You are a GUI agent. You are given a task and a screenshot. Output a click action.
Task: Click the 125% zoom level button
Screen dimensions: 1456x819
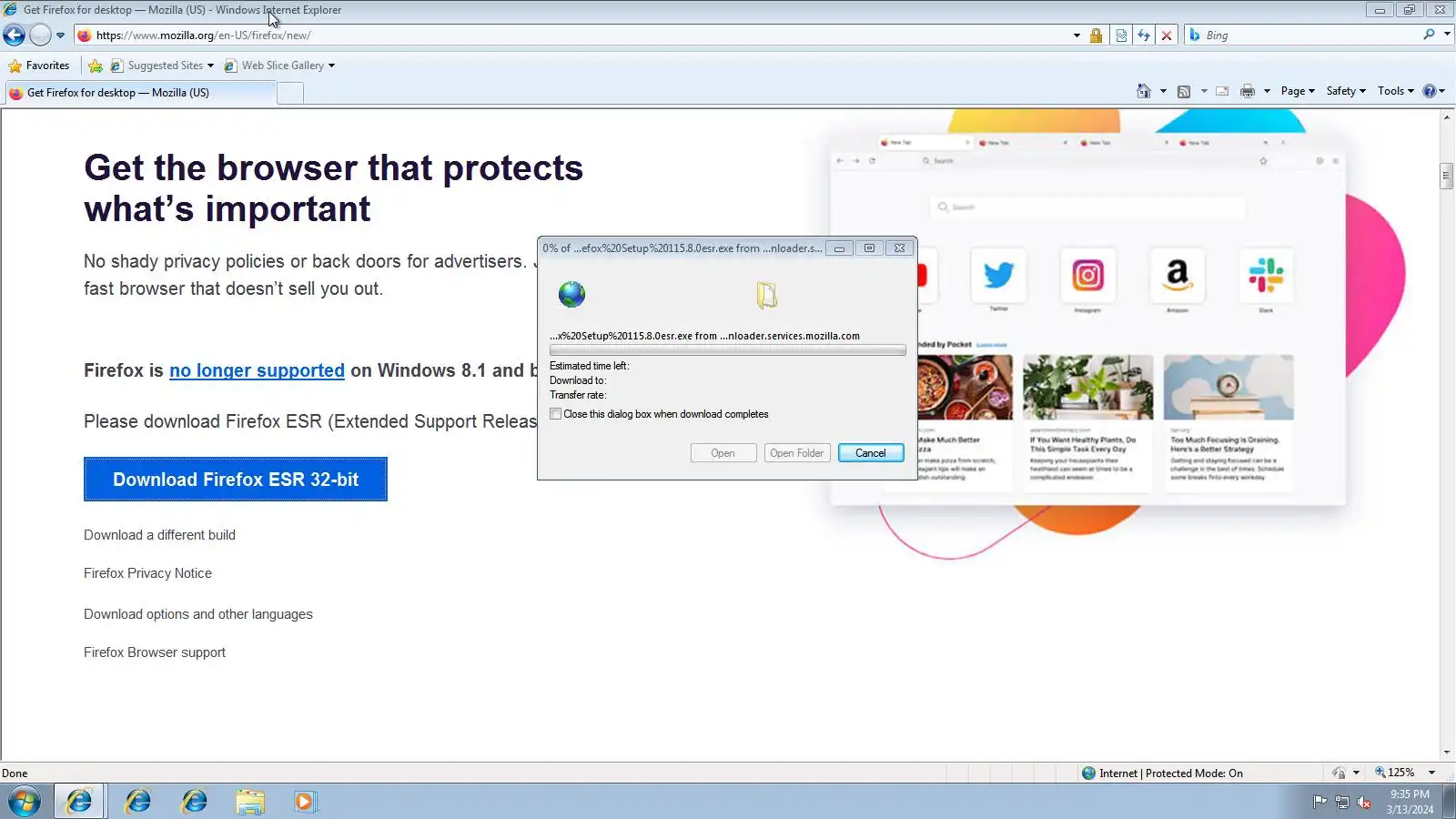pos(1395,773)
